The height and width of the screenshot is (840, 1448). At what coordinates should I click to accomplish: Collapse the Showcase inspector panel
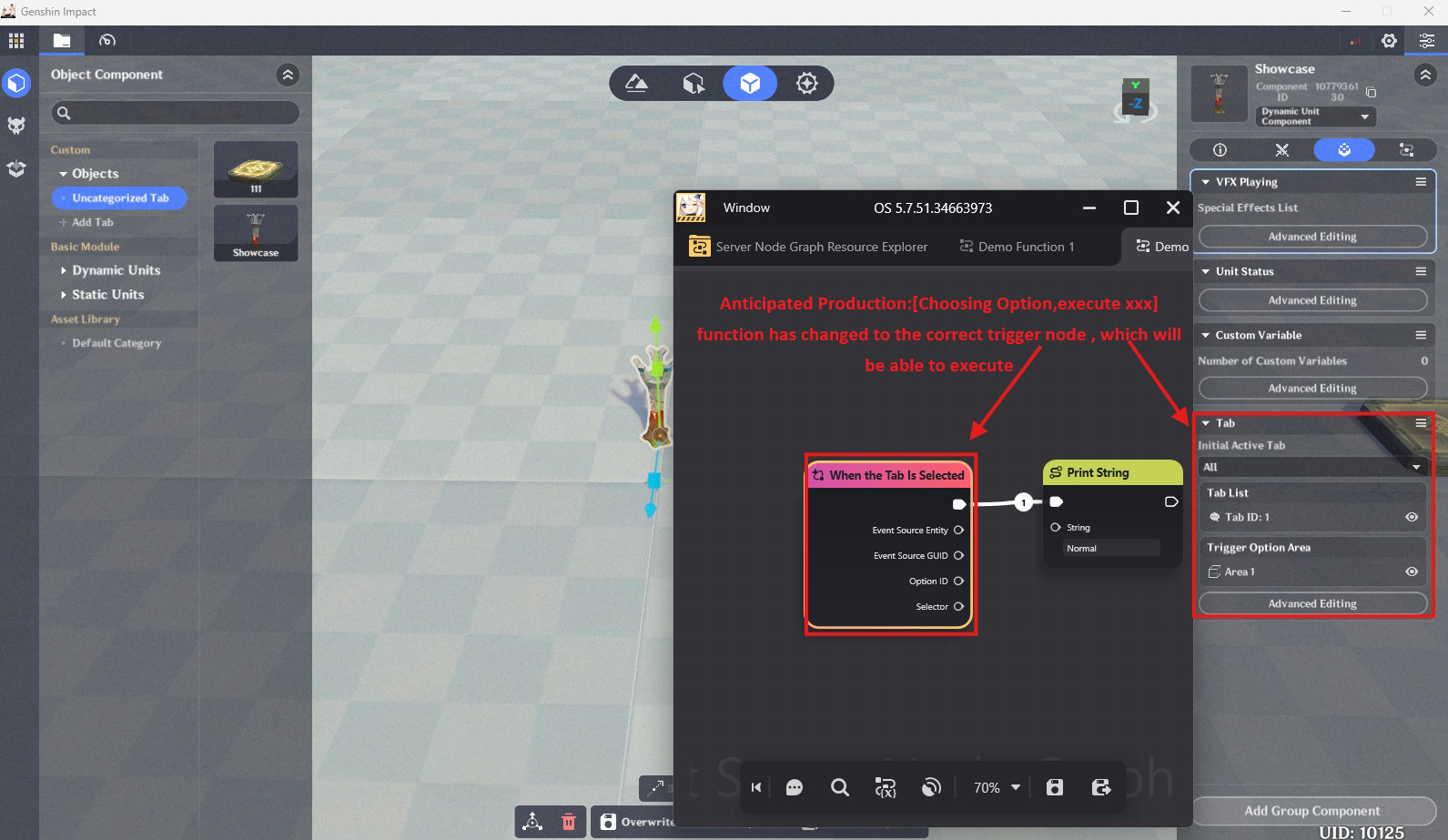1425,76
